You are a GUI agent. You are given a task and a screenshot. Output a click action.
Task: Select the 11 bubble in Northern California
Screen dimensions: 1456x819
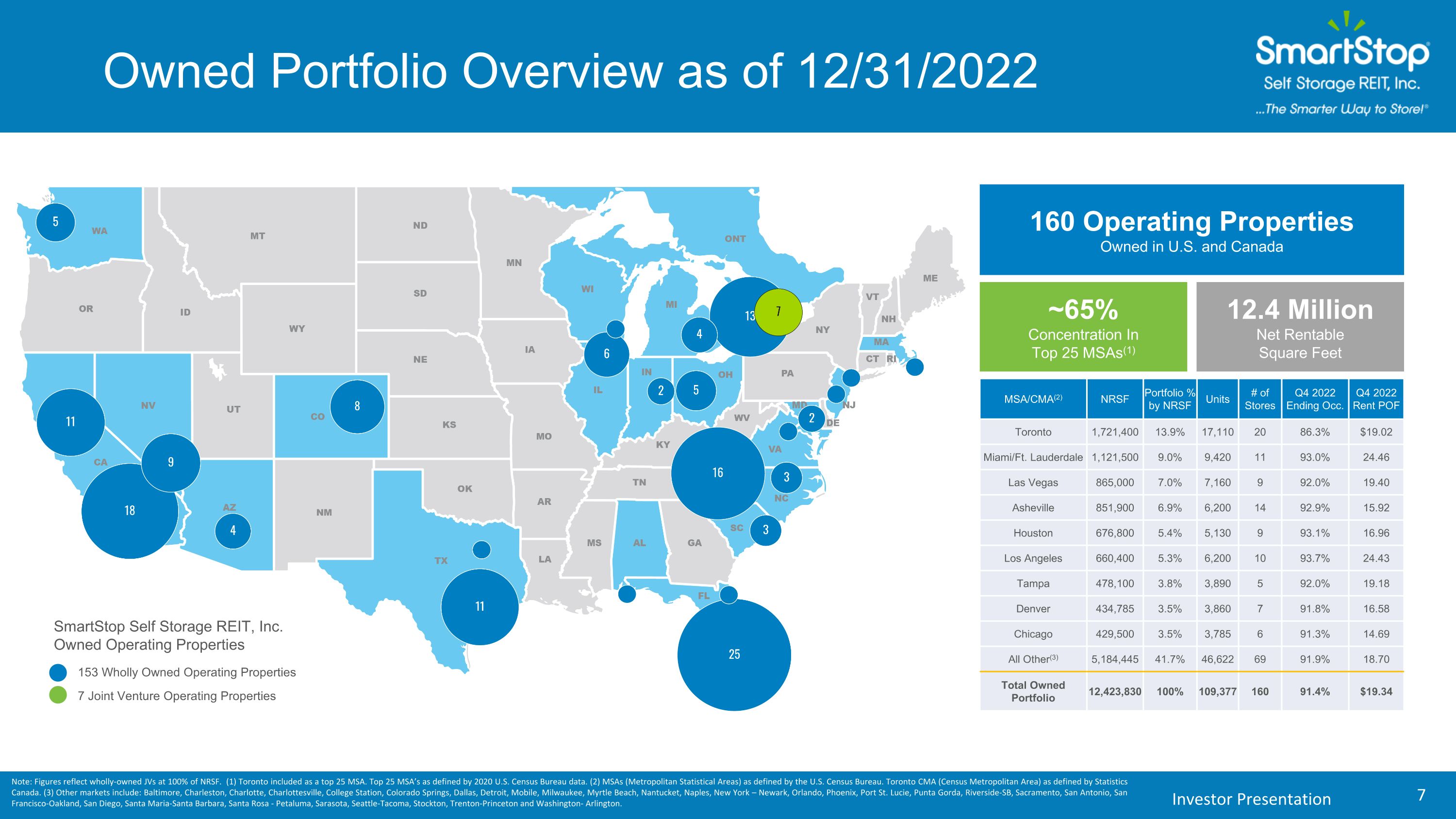(71, 422)
